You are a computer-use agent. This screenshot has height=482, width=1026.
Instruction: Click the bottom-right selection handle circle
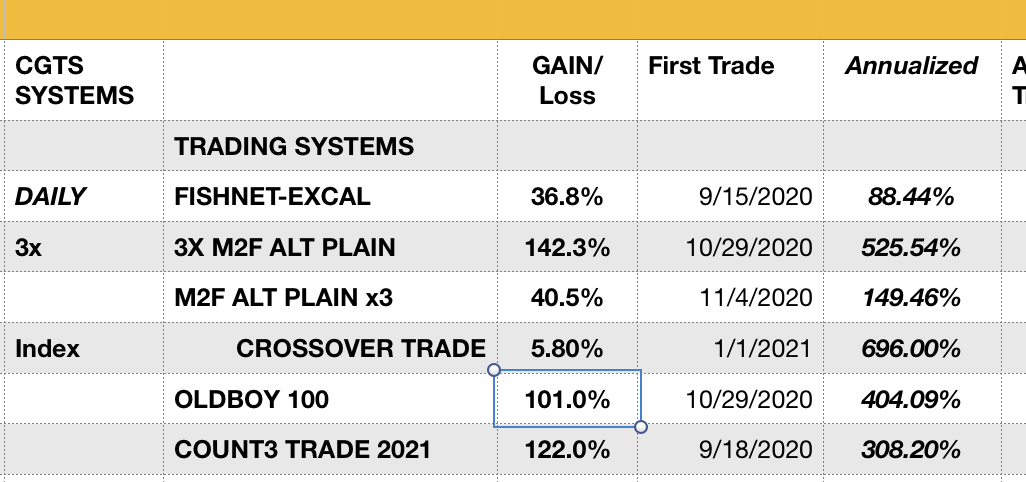coord(641,427)
